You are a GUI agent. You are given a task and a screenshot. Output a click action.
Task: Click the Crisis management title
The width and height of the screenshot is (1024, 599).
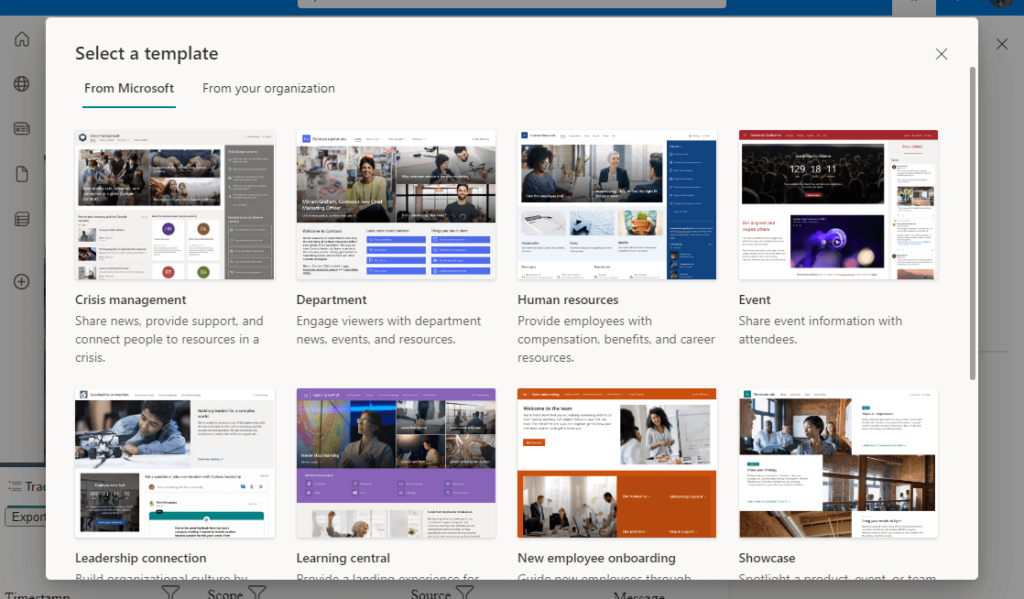pyautogui.click(x=131, y=300)
